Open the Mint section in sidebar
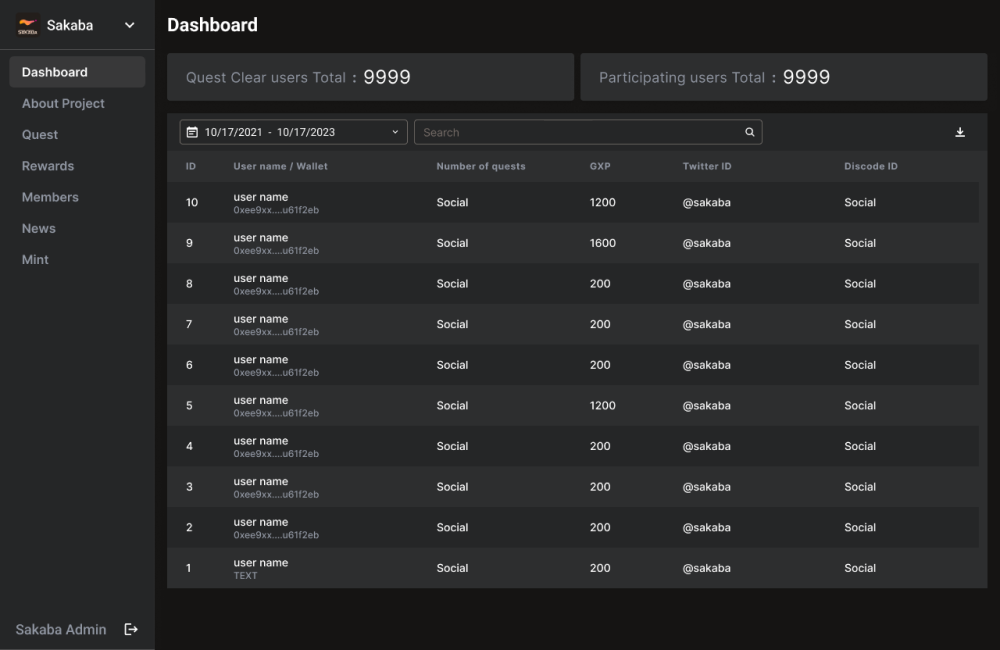 click(x=35, y=259)
